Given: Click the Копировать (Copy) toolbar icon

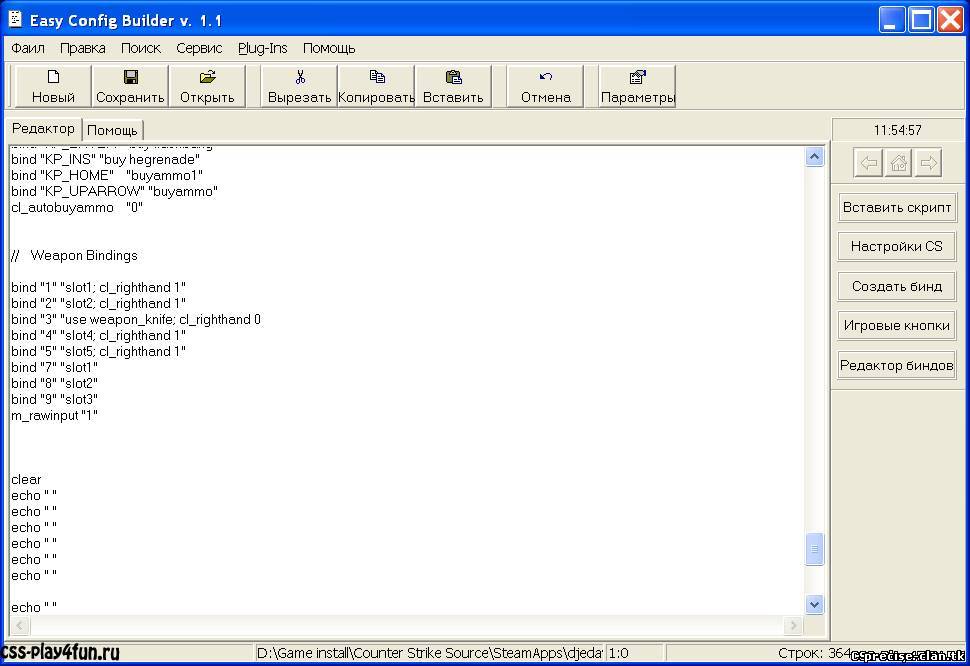Looking at the screenshot, I should pyautogui.click(x=376, y=77).
